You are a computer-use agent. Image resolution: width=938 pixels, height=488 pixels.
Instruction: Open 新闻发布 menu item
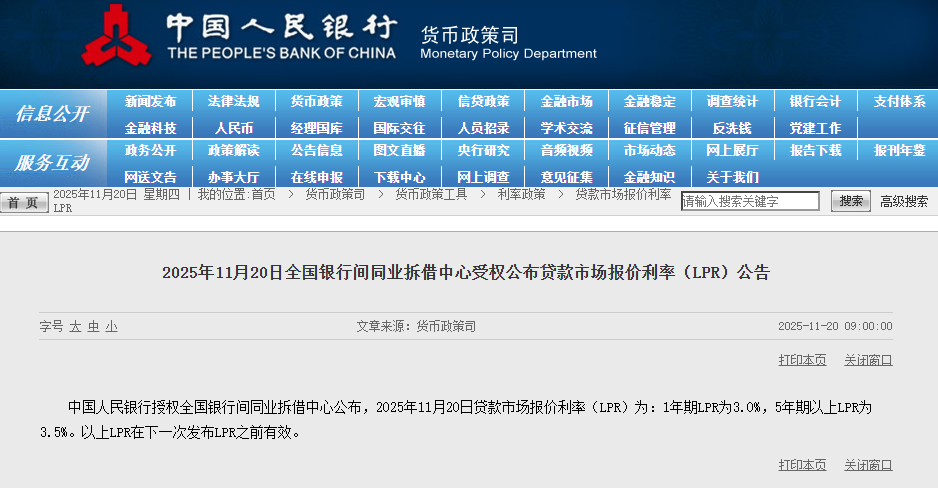click(150, 102)
